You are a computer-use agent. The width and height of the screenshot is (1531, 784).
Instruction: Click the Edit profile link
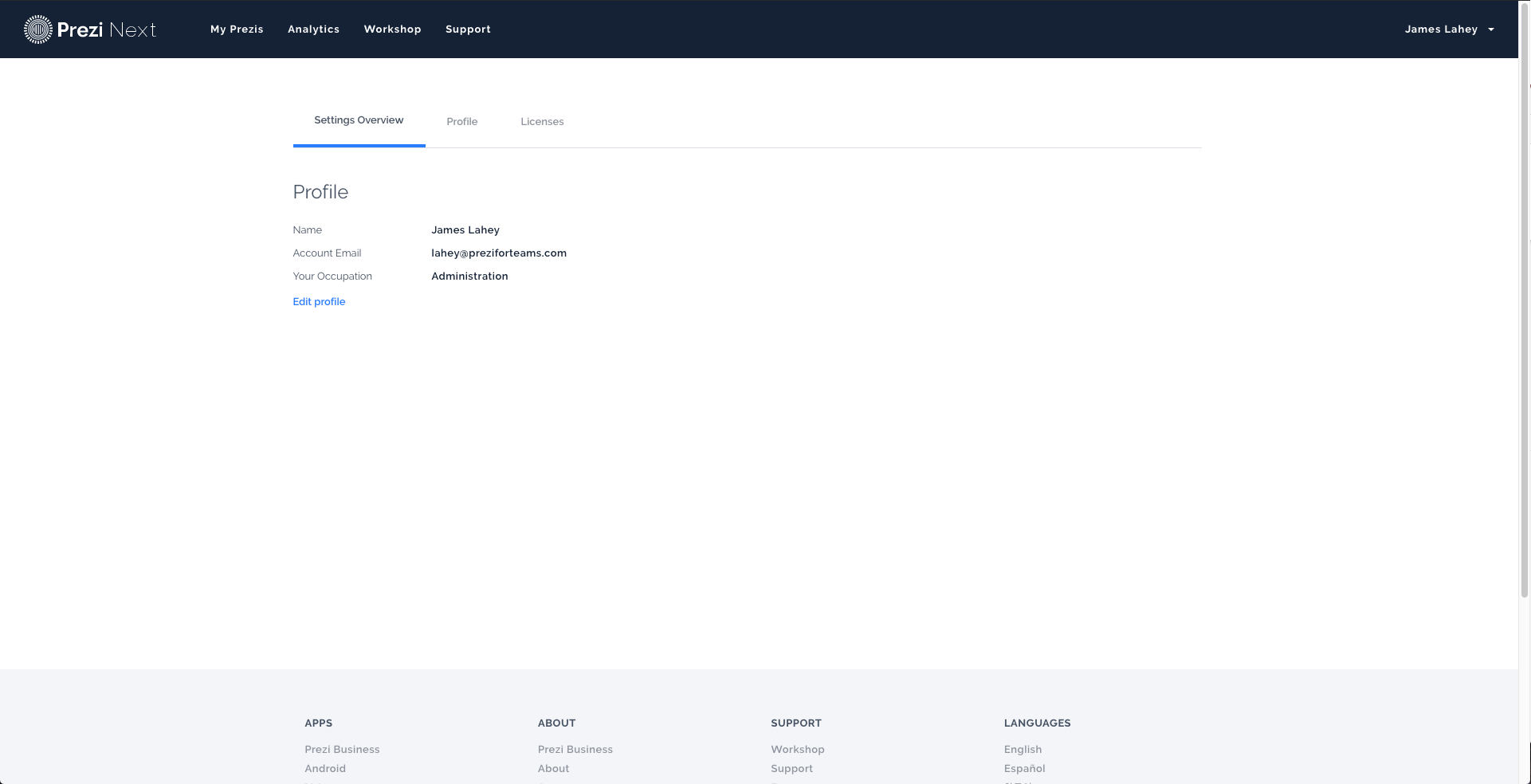pyautogui.click(x=319, y=302)
